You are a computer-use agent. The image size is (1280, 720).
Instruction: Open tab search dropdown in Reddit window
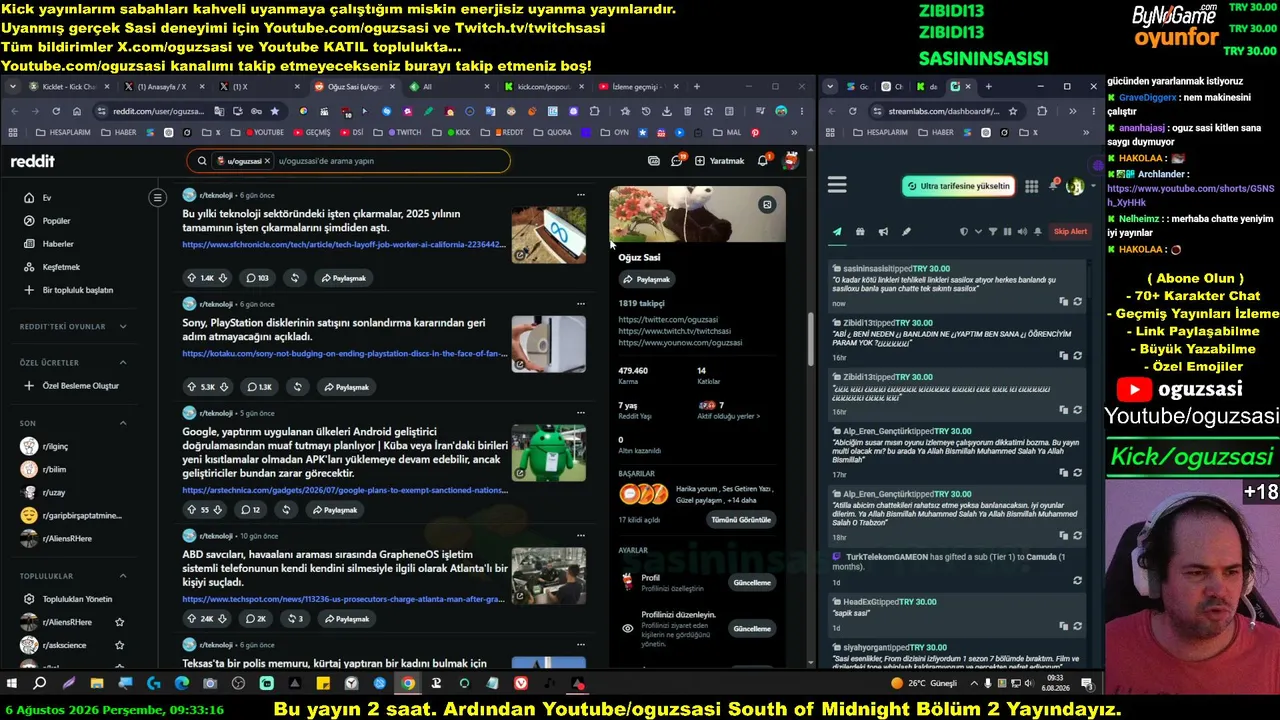(x=13, y=87)
